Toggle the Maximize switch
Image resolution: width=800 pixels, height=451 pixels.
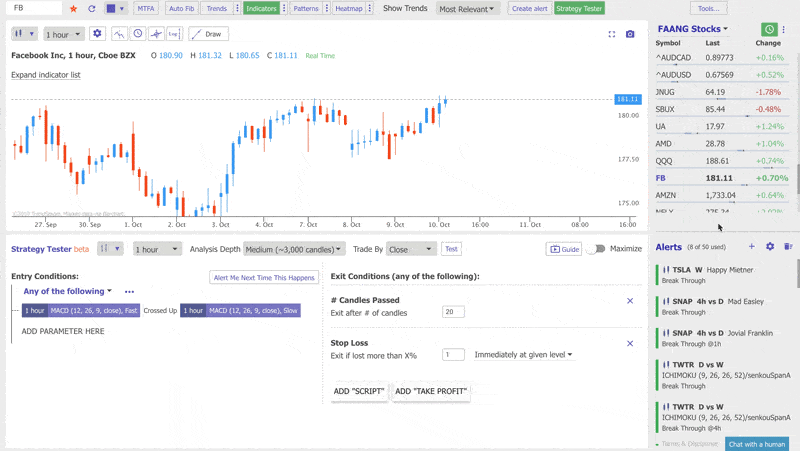tap(596, 249)
